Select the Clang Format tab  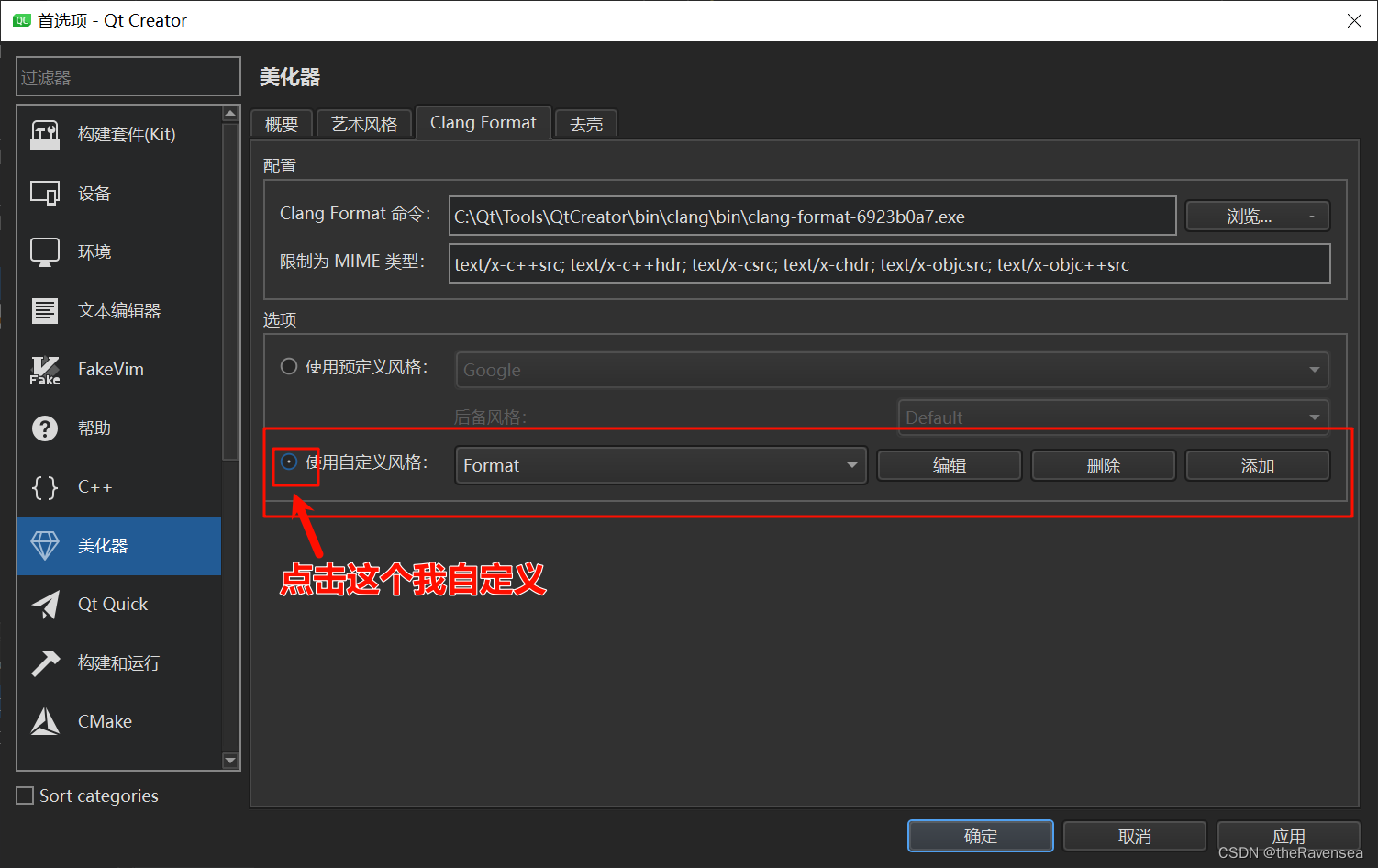483,123
